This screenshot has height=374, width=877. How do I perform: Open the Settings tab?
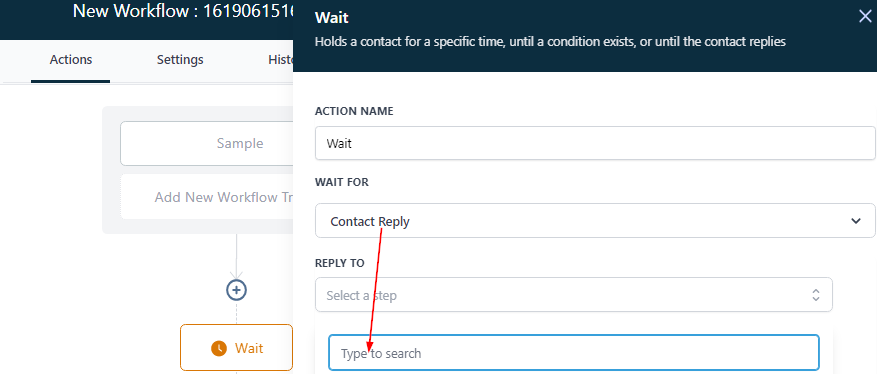point(180,60)
